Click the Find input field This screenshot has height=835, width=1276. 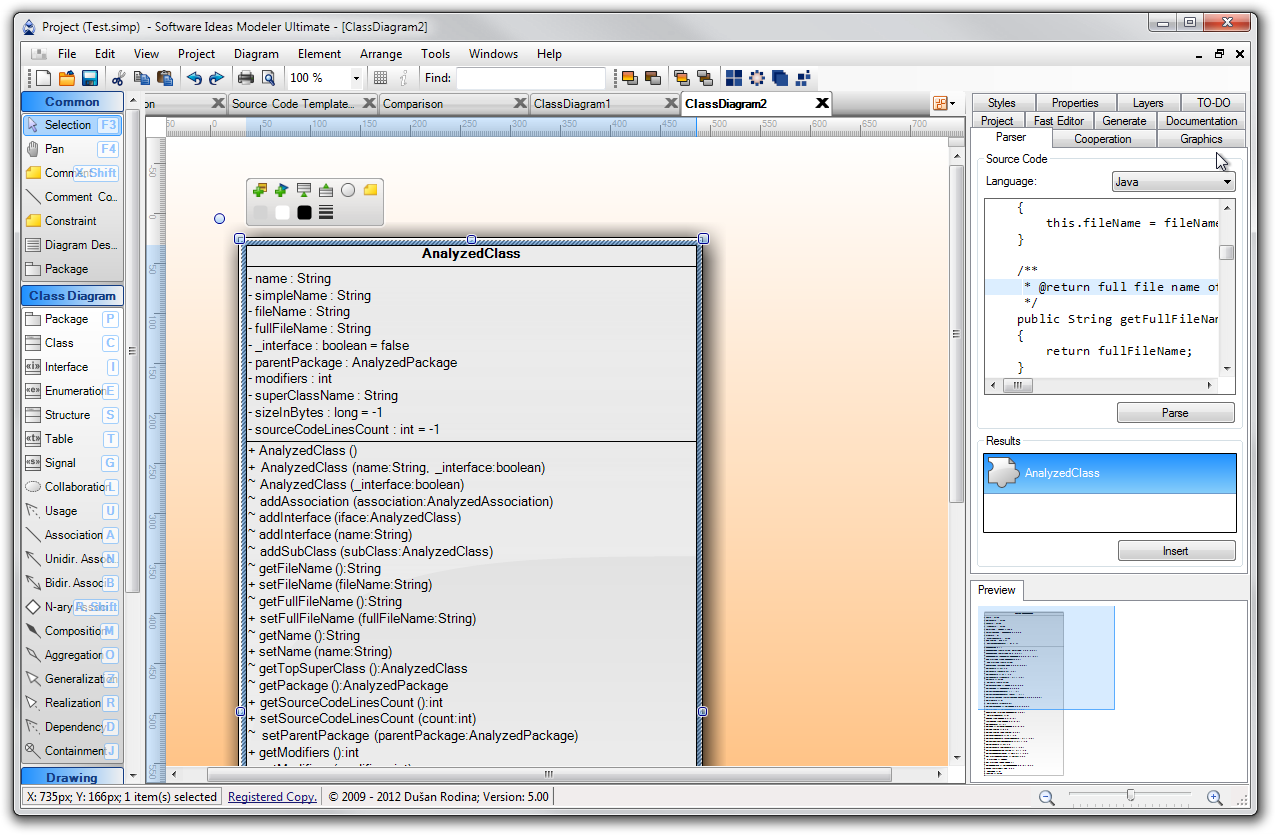tap(531, 78)
